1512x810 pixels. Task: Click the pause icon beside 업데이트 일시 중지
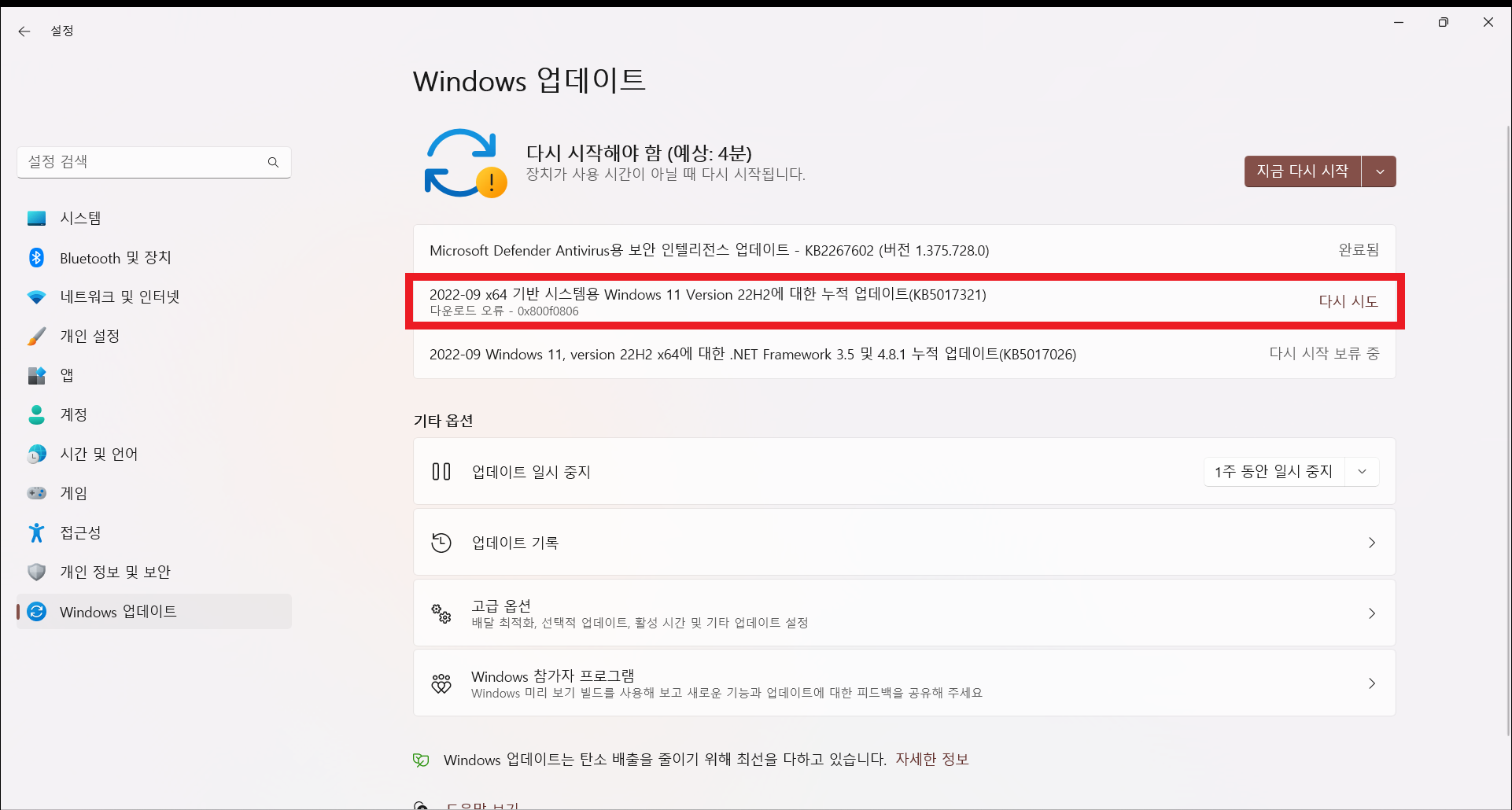coord(441,472)
